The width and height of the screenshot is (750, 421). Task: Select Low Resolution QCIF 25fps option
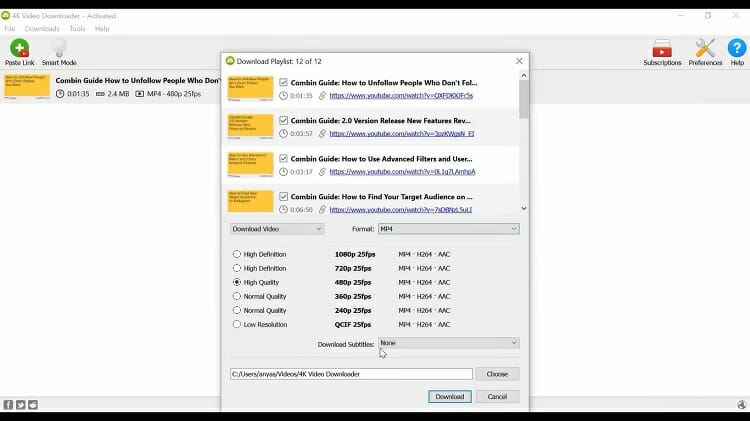[237, 324]
